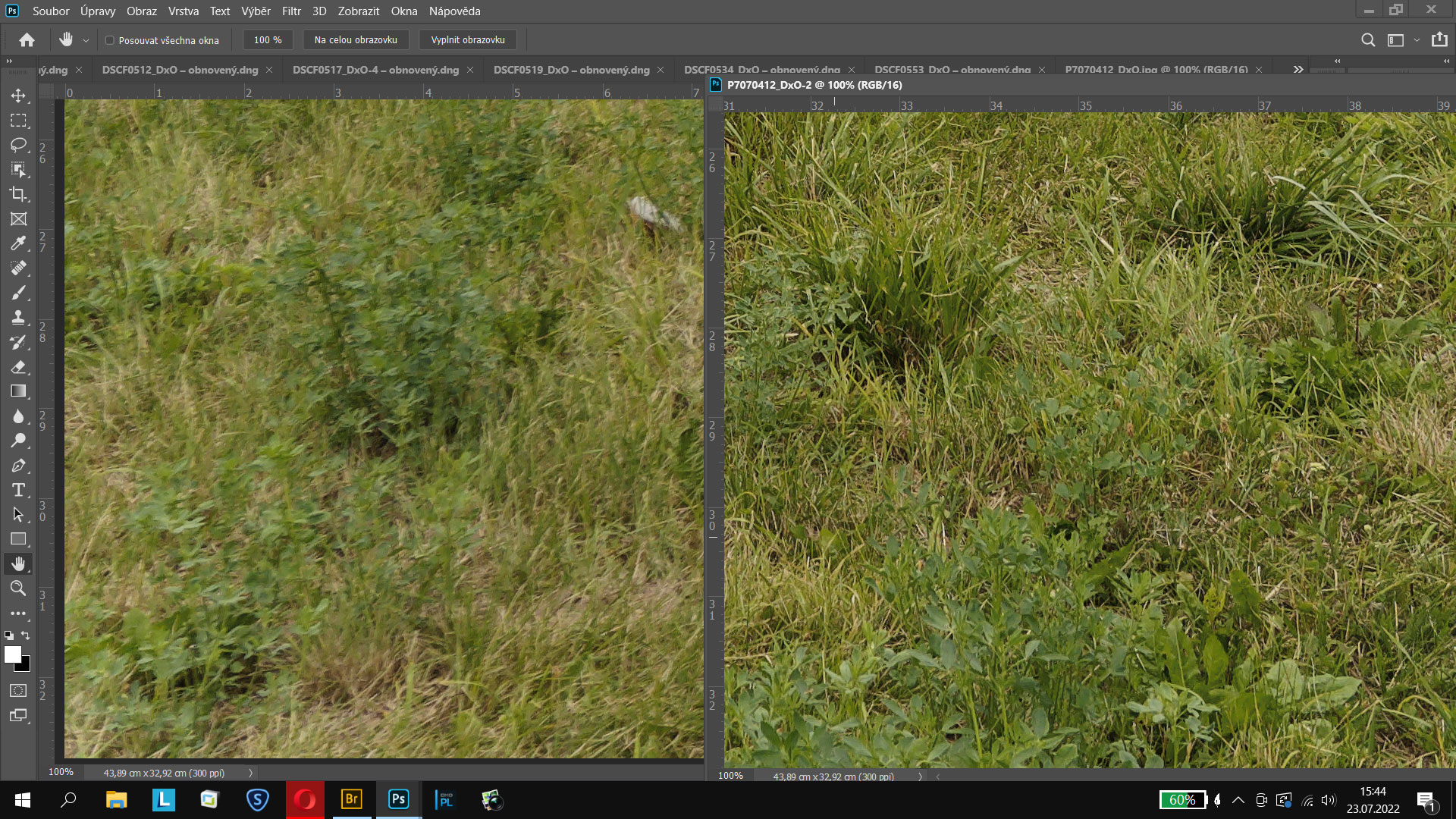Click Vyplnit obrazovku button
1456x819 pixels.
(x=468, y=40)
